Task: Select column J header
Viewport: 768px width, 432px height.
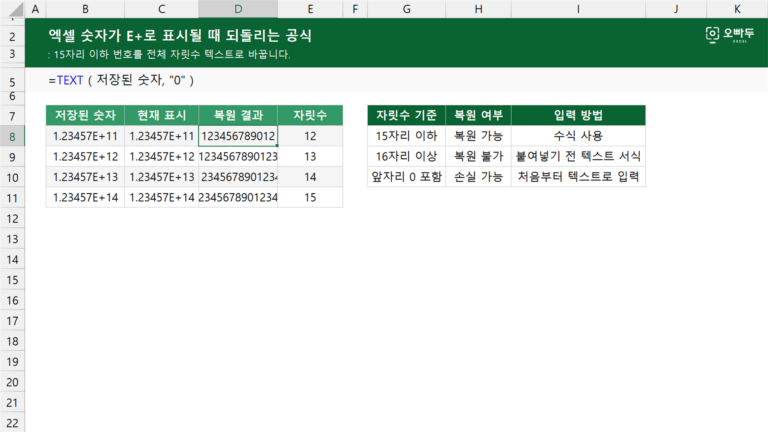Action: pos(676,9)
